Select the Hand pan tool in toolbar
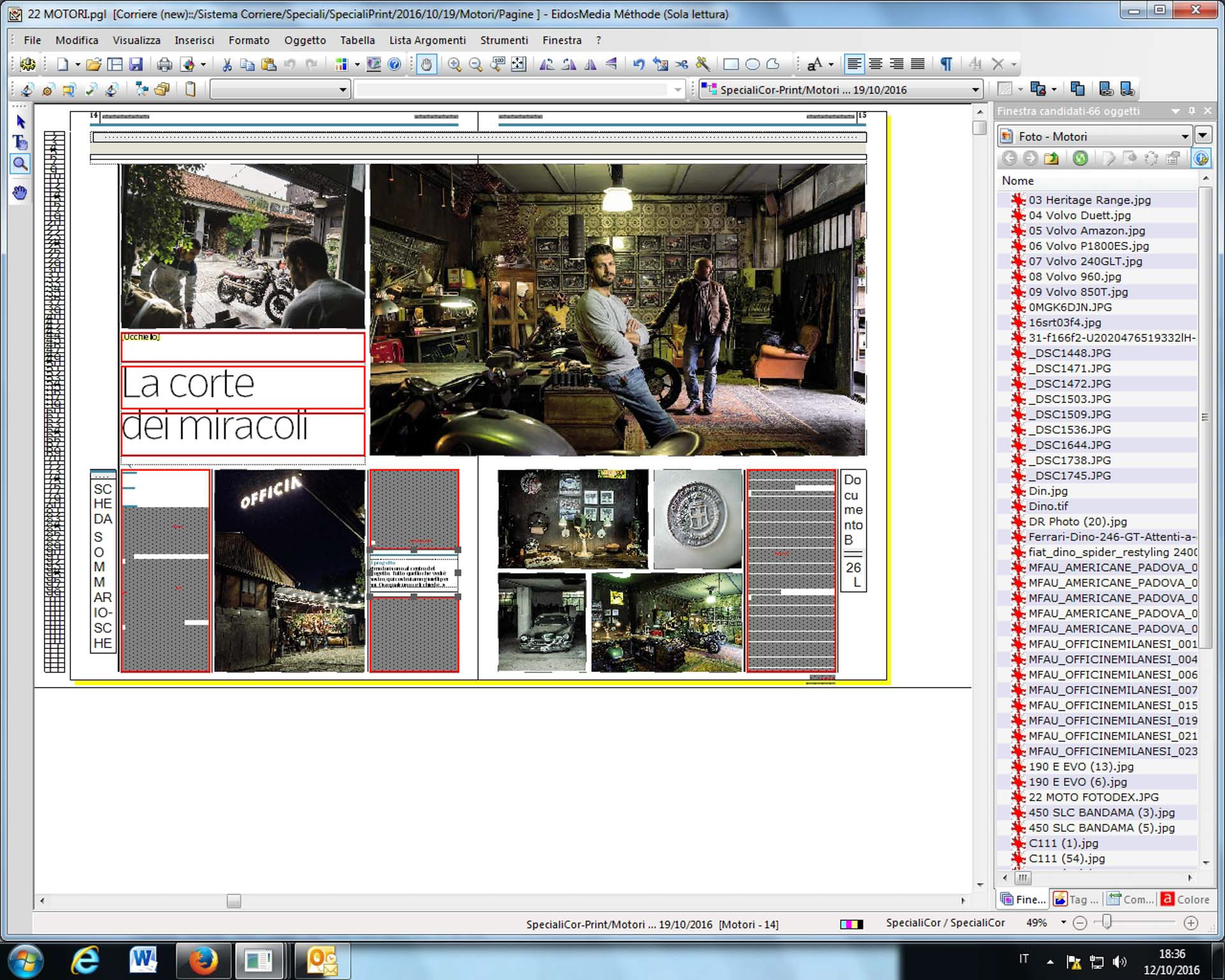 [x=426, y=64]
